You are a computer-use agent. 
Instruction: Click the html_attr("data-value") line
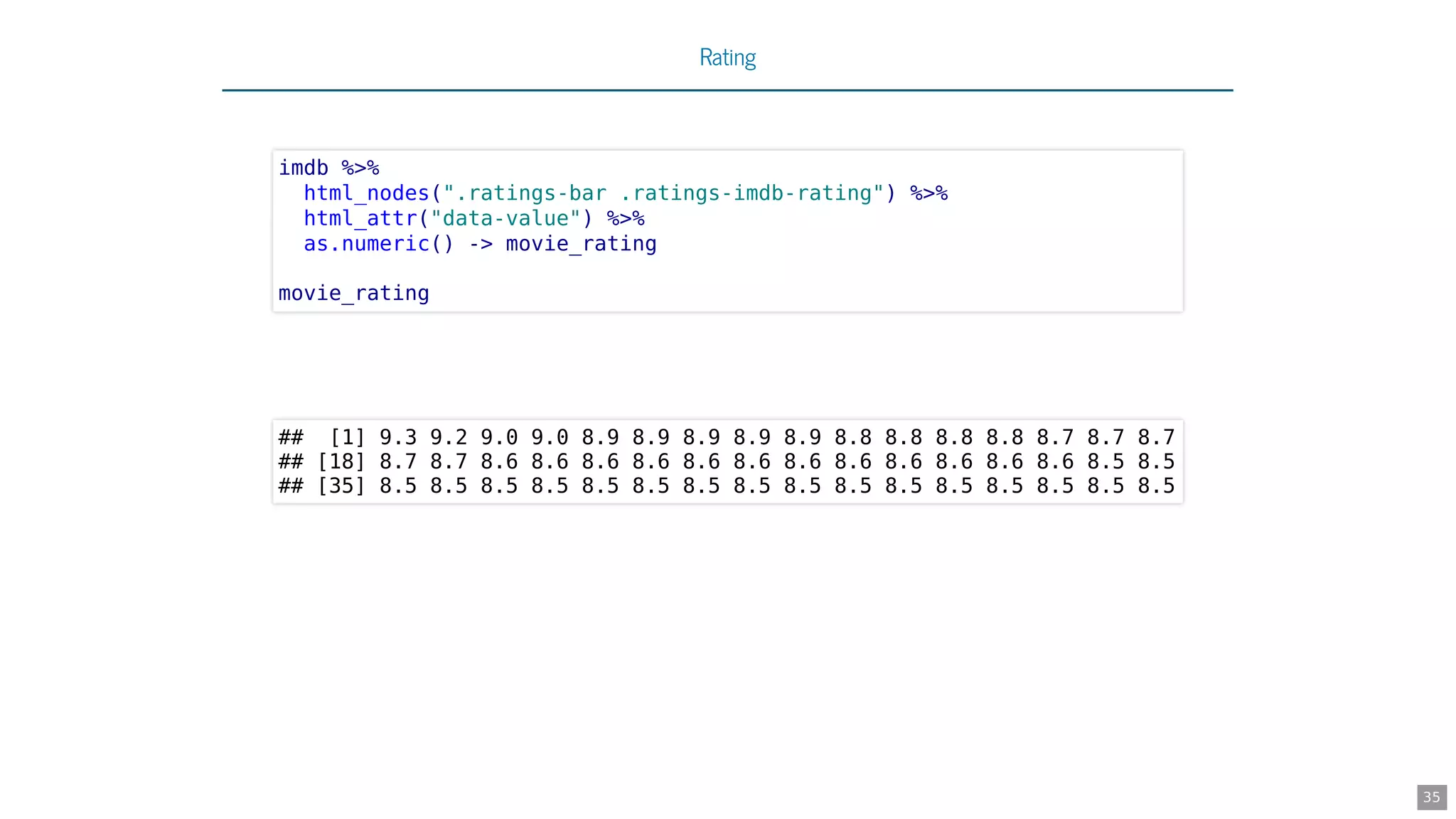click(x=474, y=218)
